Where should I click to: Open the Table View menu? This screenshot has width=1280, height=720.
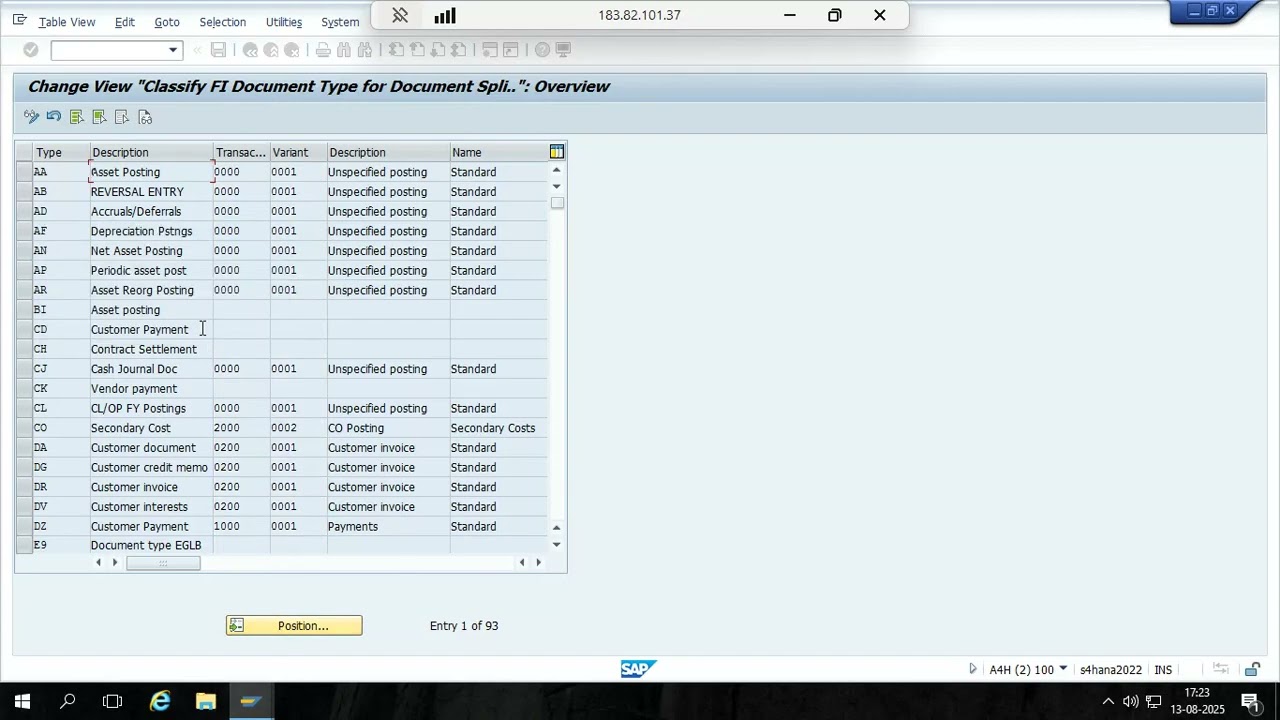point(67,22)
